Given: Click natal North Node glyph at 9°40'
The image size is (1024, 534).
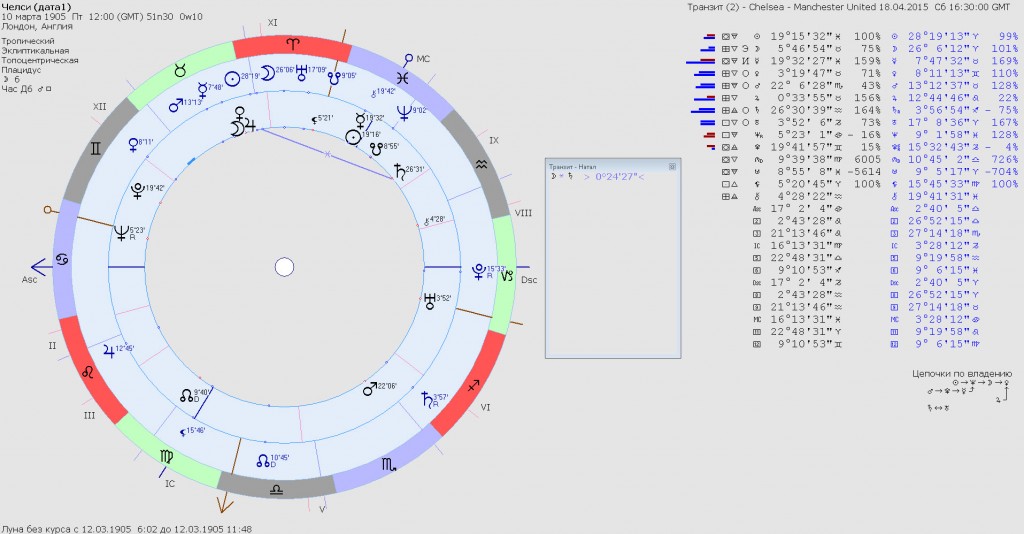Looking at the screenshot, I should point(186,396).
